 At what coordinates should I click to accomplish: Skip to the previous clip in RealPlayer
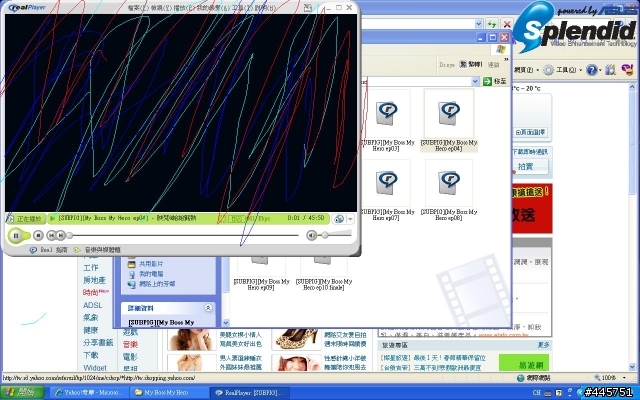click(51, 235)
